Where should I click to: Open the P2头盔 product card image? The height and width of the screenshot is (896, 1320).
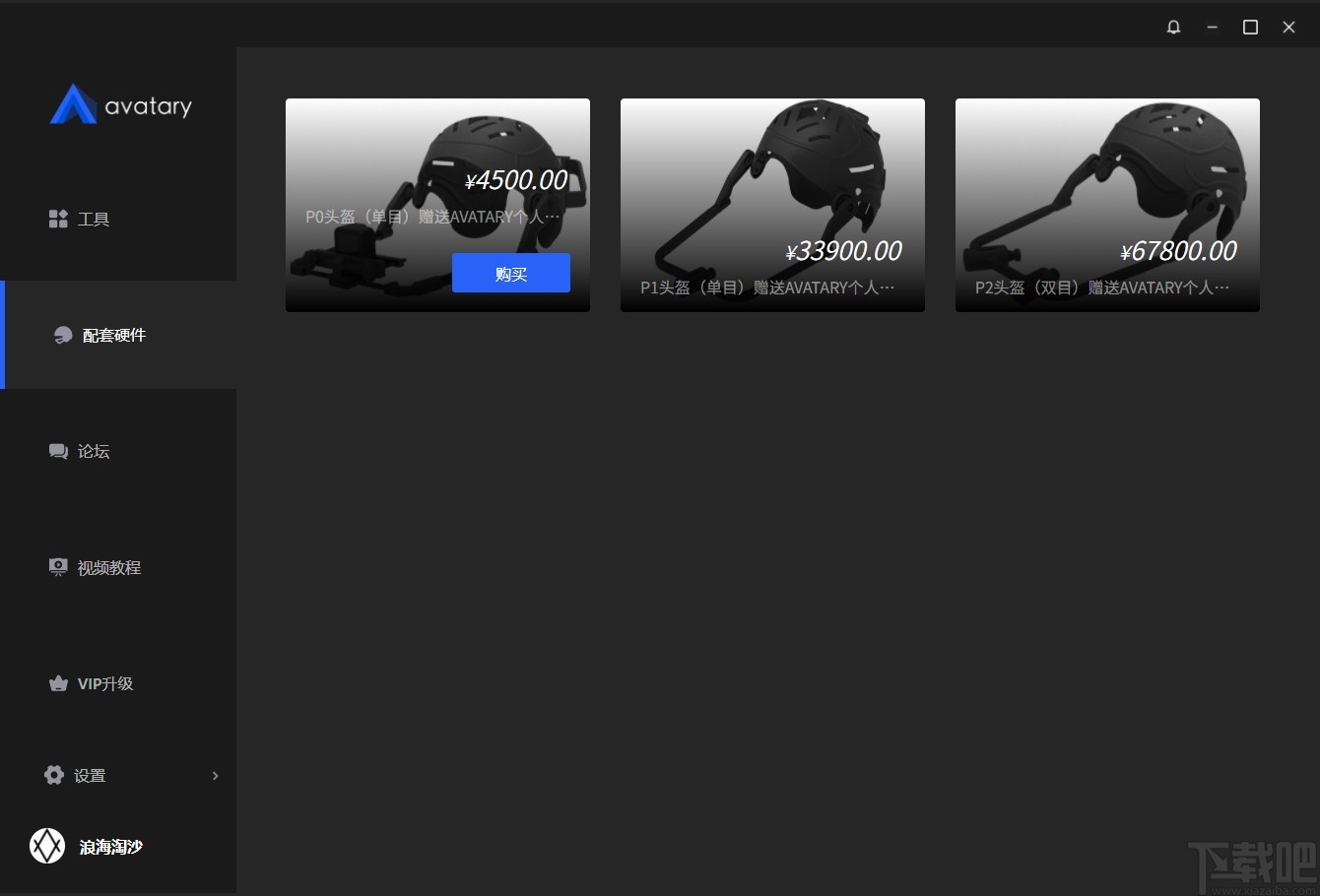[1107, 205]
